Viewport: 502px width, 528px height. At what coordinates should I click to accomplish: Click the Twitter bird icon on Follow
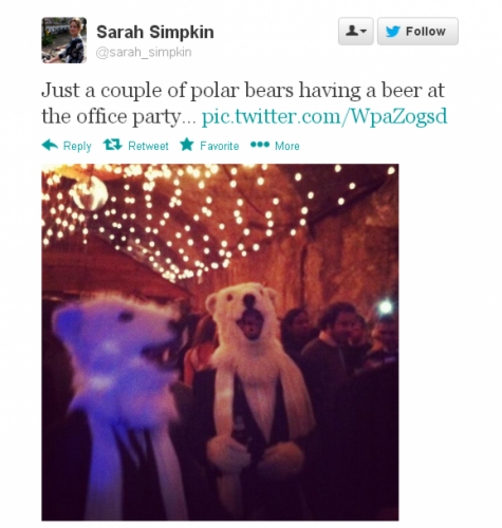click(x=393, y=31)
